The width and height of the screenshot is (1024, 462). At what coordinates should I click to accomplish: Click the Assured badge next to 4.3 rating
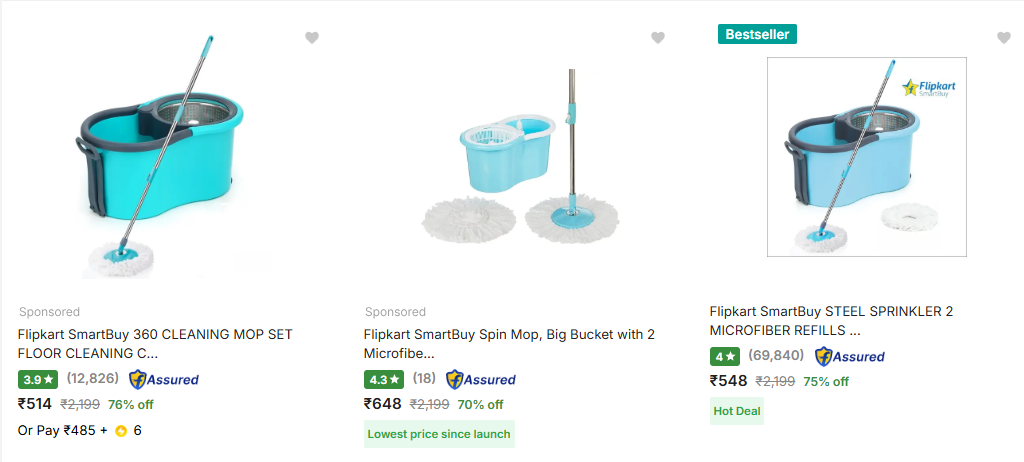pyautogui.click(x=481, y=379)
